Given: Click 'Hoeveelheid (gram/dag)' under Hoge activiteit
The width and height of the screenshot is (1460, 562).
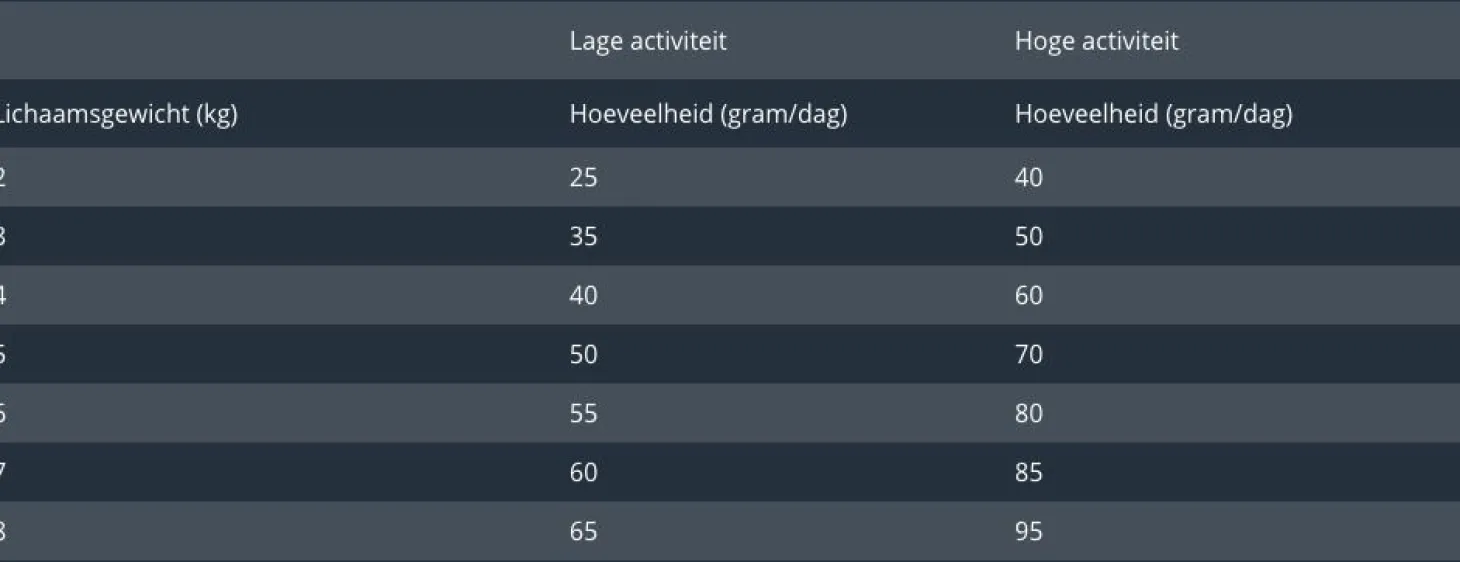Looking at the screenshot, I should click(x=1153, y=114).
